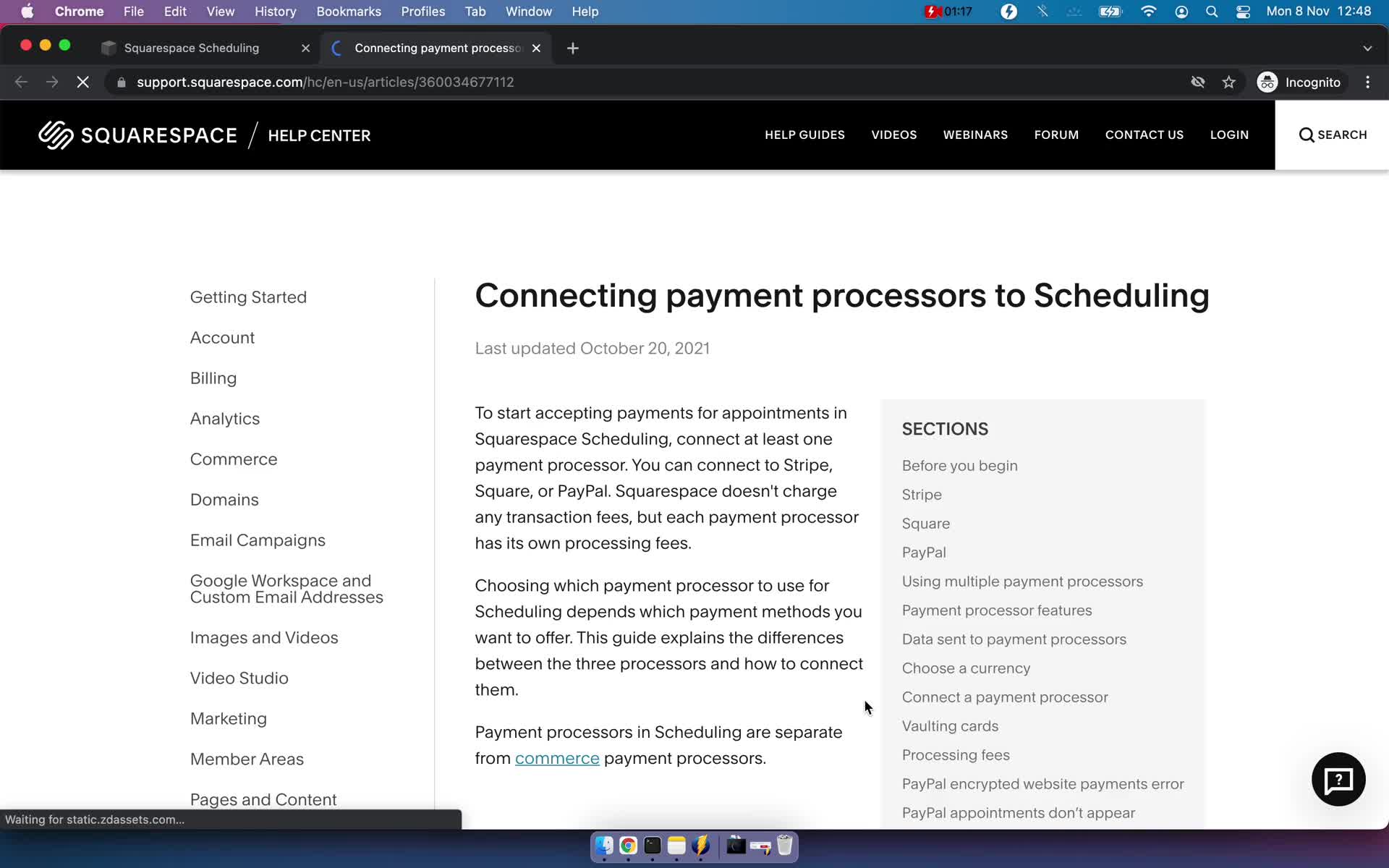Click the third-party cookies blocked eye icon

click(x=1198, y=82)
